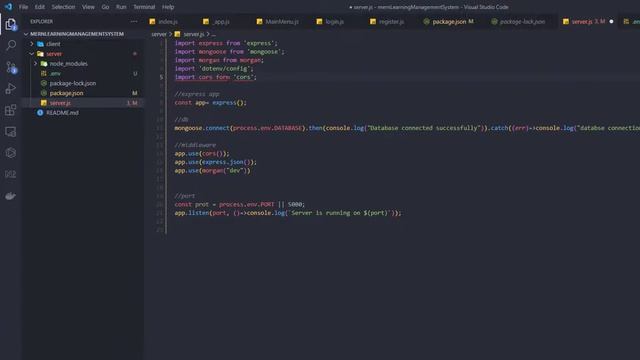This screenshot has width=640, height=360.
Task: Open the Selection menu
Action: click(63, 7)
